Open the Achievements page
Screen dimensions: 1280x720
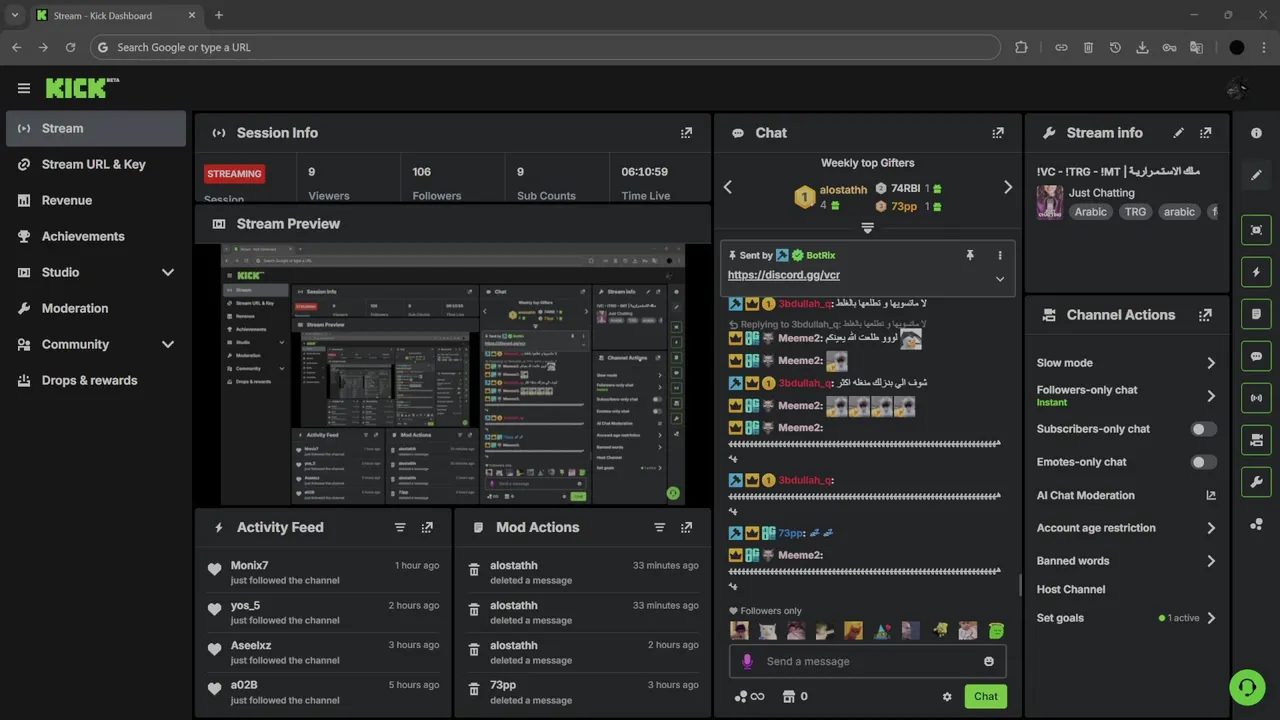coord(96,236)
